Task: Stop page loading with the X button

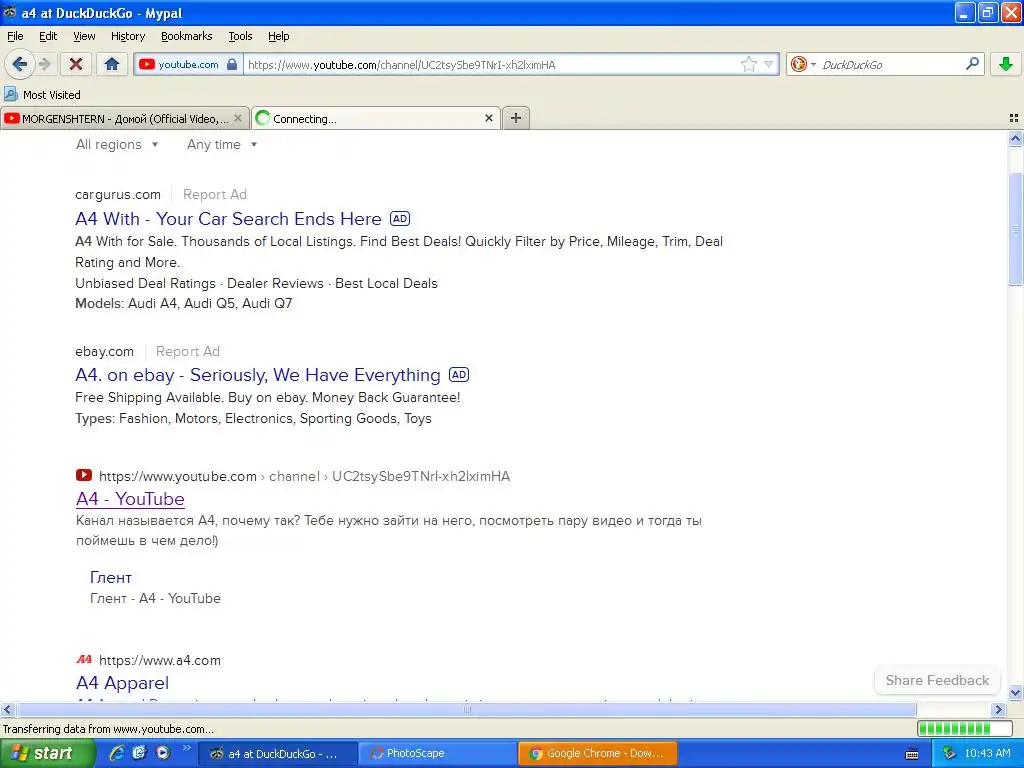Action: click(76, 64)
